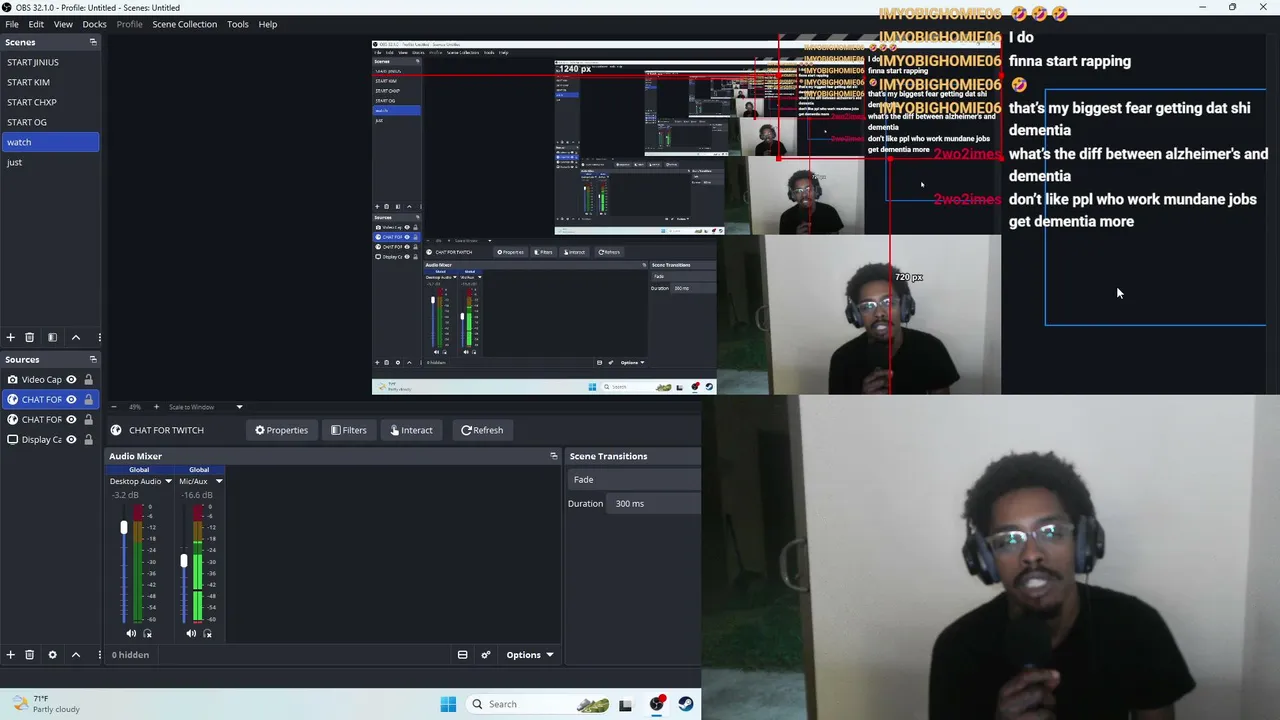
Task: Open the Tools menu
Action: pos(238,24)
